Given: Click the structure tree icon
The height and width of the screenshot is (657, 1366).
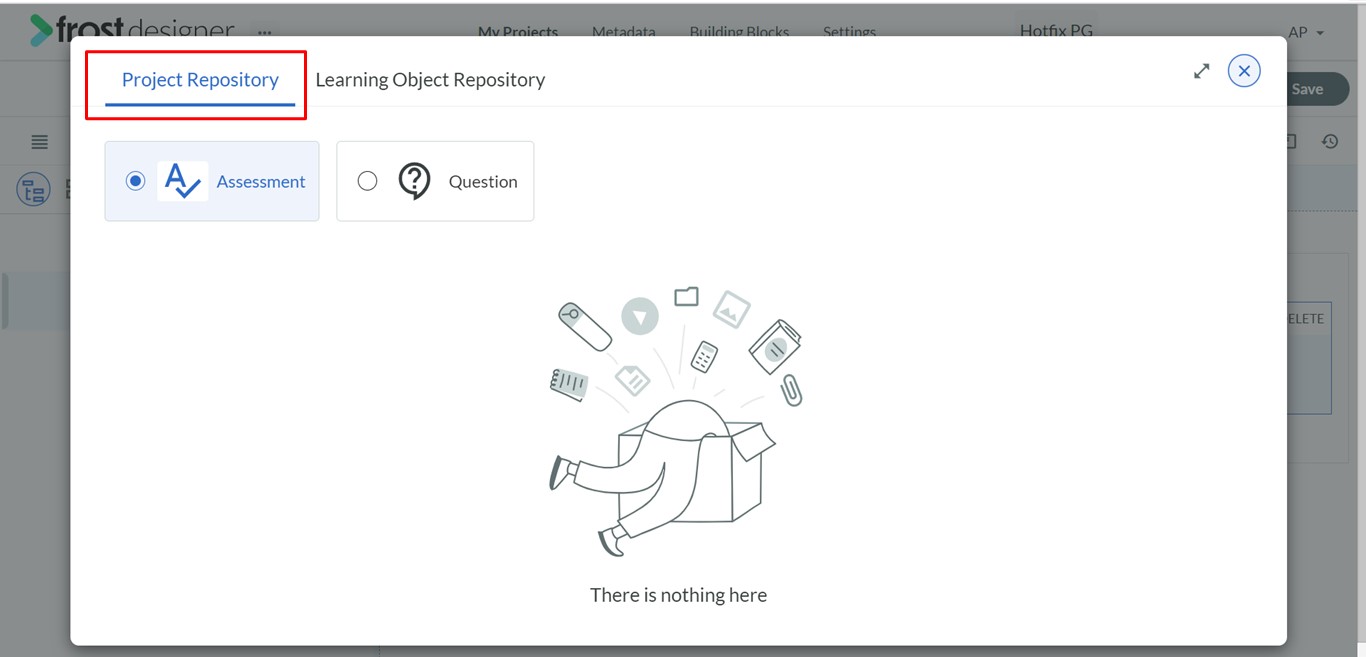Looking at the screenshot, I should pos(33,189).
